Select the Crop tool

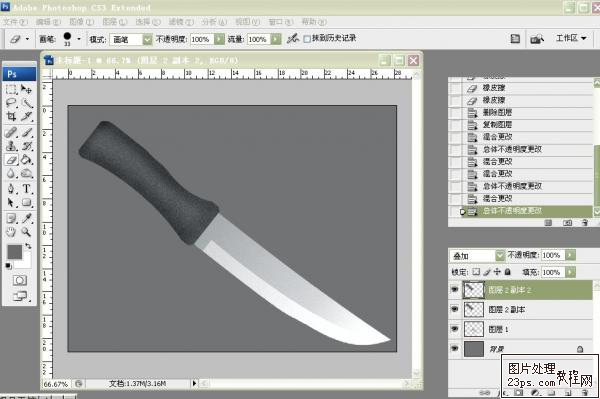click(x=11, y=116)
